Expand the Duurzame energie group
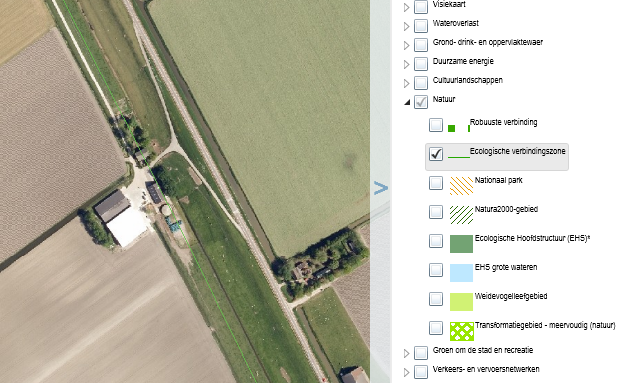 [x=406, y=64]
